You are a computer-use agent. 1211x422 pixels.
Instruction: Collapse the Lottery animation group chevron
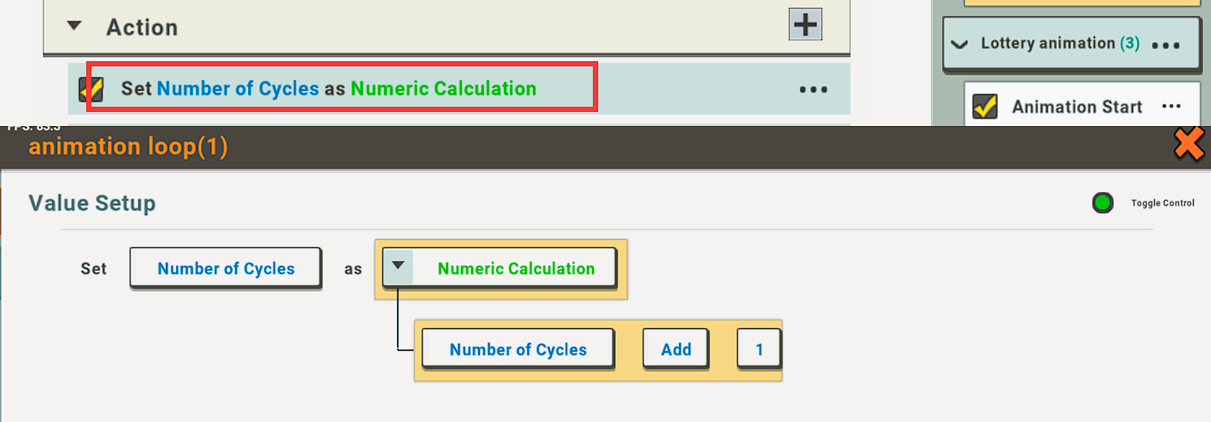(961, 44)
